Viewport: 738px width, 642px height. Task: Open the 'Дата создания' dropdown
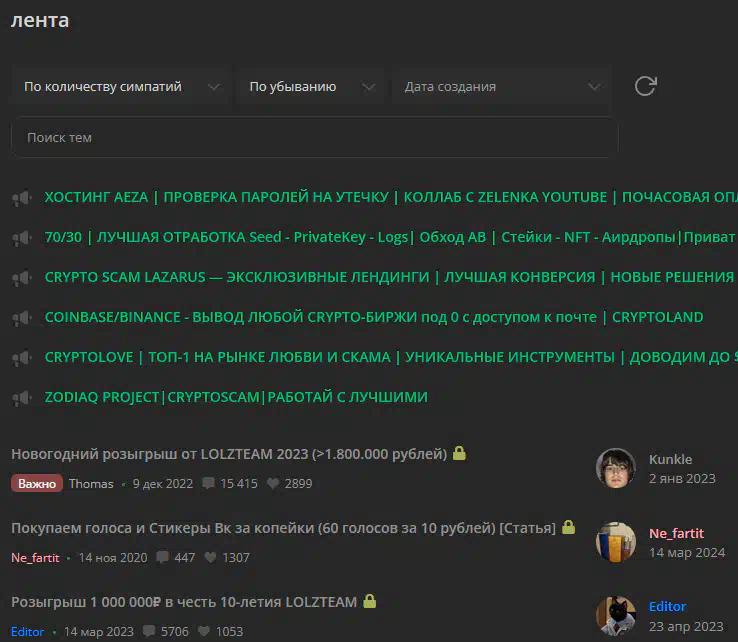coord(502,87)
